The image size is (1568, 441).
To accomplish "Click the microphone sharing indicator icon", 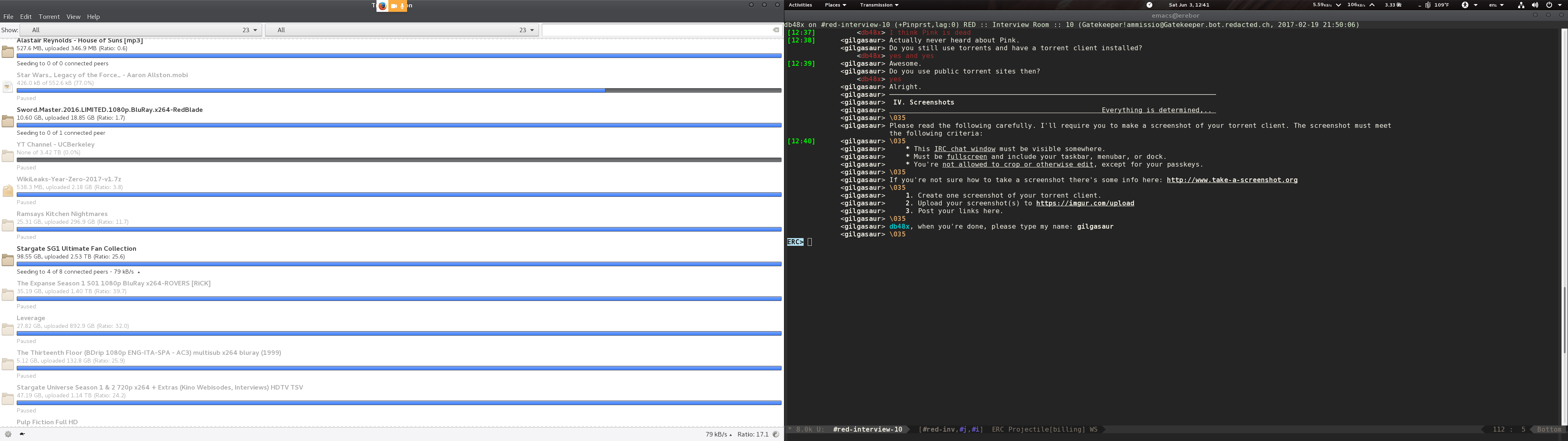I will click(x=402, y=5).
